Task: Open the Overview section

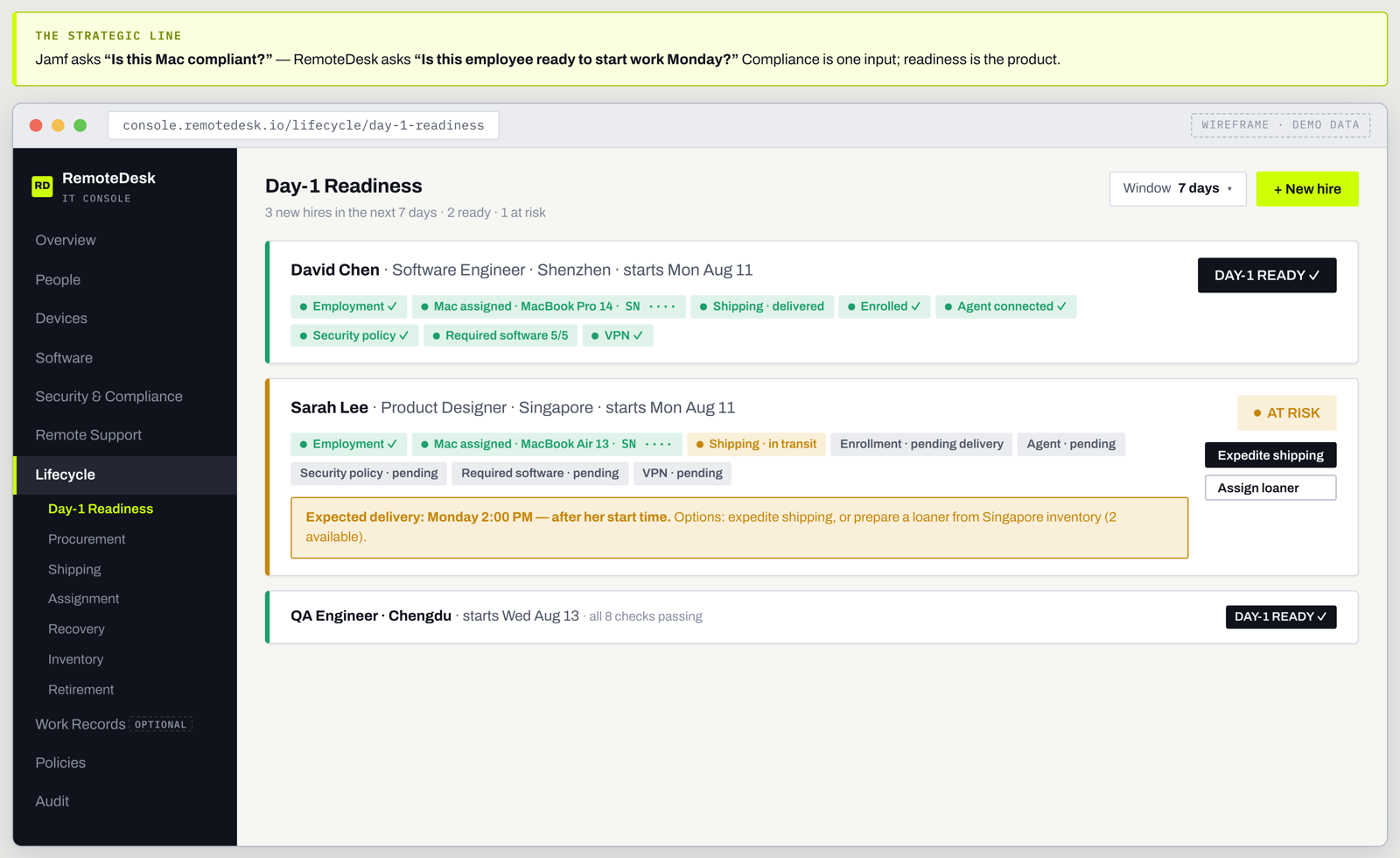Action: point(66,240)
